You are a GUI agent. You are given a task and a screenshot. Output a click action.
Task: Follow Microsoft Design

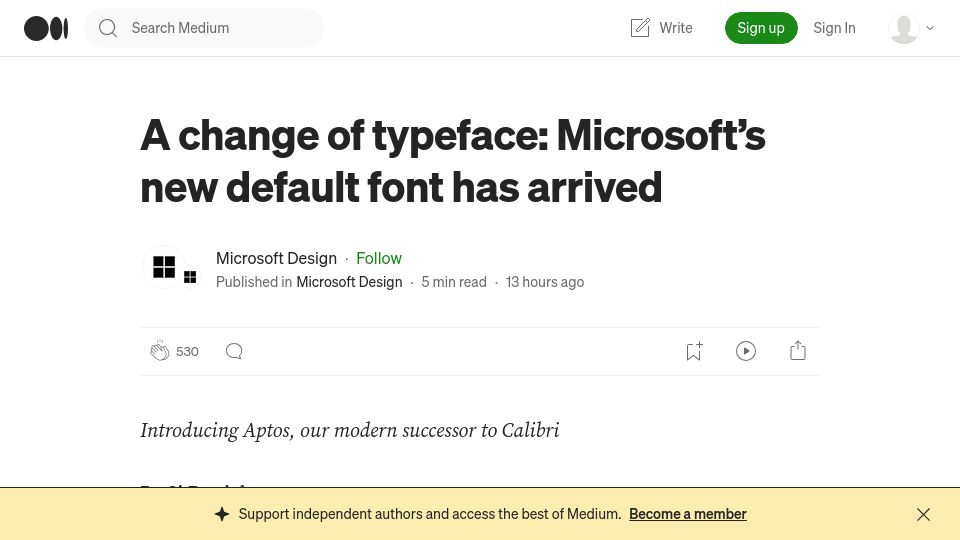[x=379, y=258]
